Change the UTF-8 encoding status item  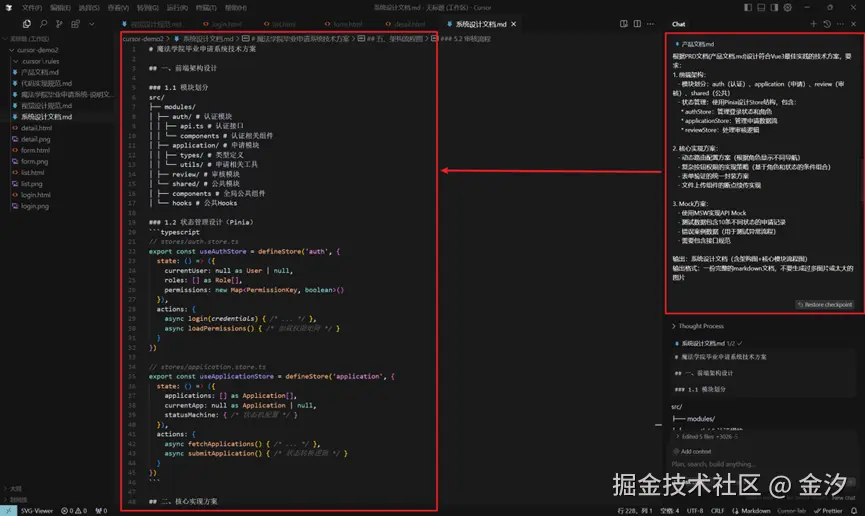click(x=695, y=511)
